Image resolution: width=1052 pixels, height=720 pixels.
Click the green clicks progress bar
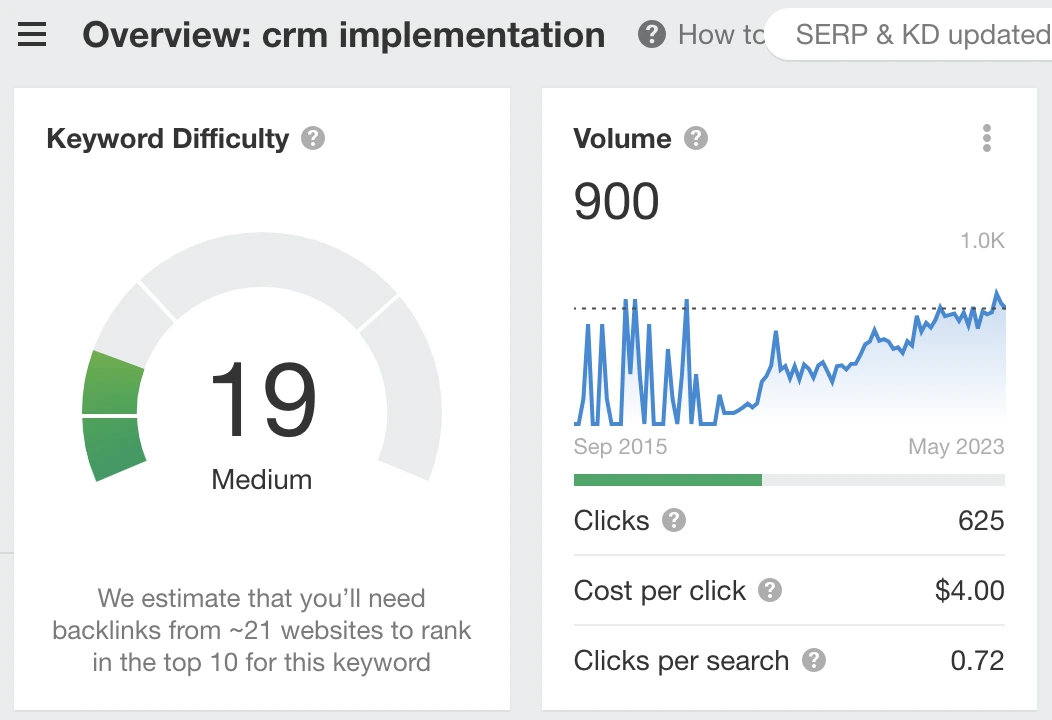pos(667,480)
